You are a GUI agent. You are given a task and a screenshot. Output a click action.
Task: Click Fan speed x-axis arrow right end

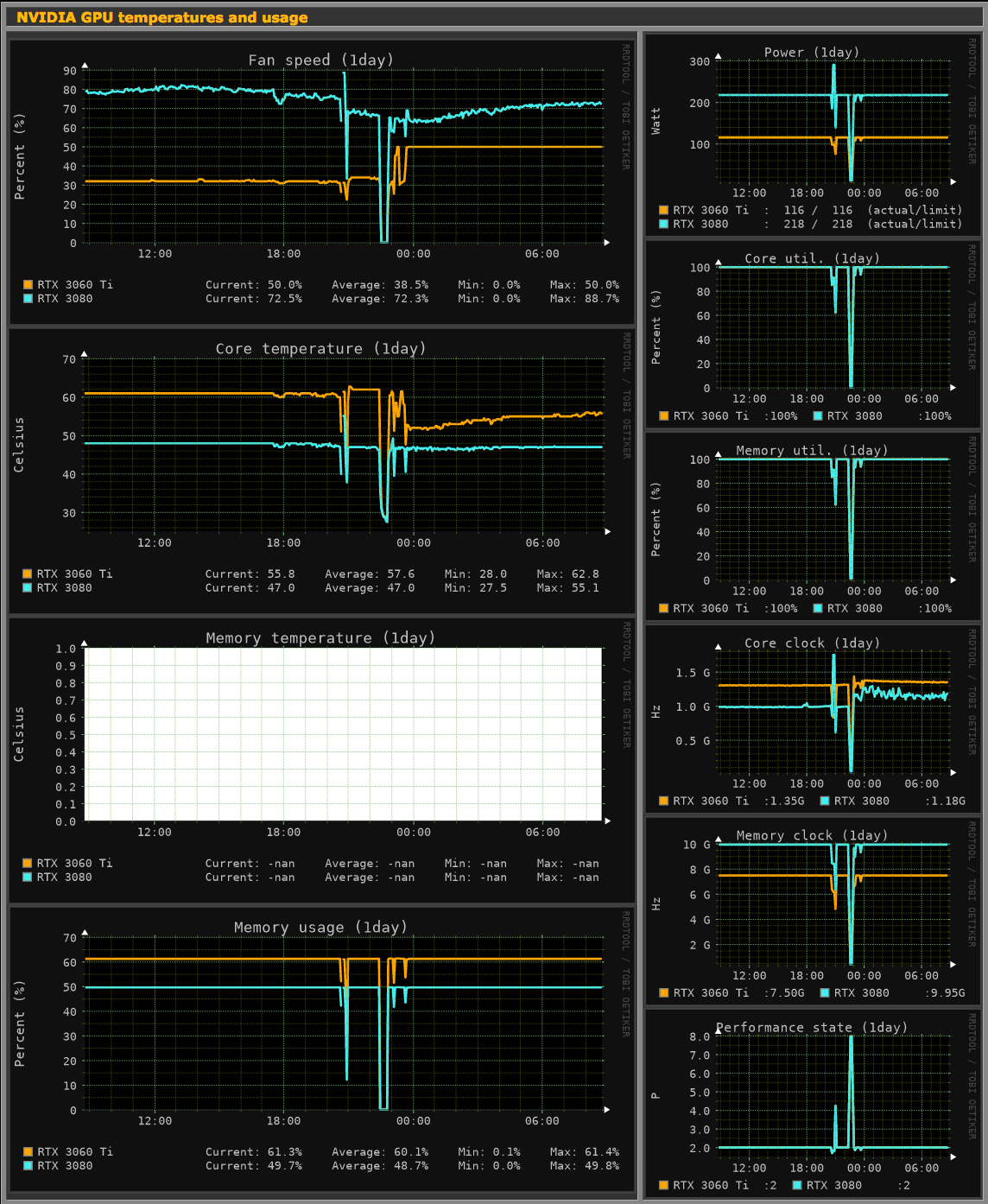[607, 243]
